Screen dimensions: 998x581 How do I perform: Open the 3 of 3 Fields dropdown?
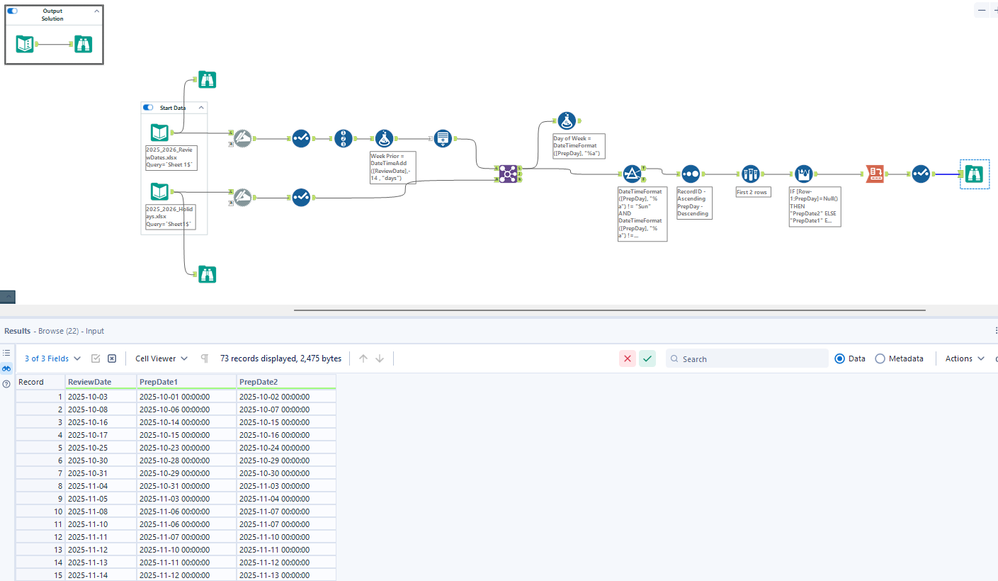tap(53, 358)
